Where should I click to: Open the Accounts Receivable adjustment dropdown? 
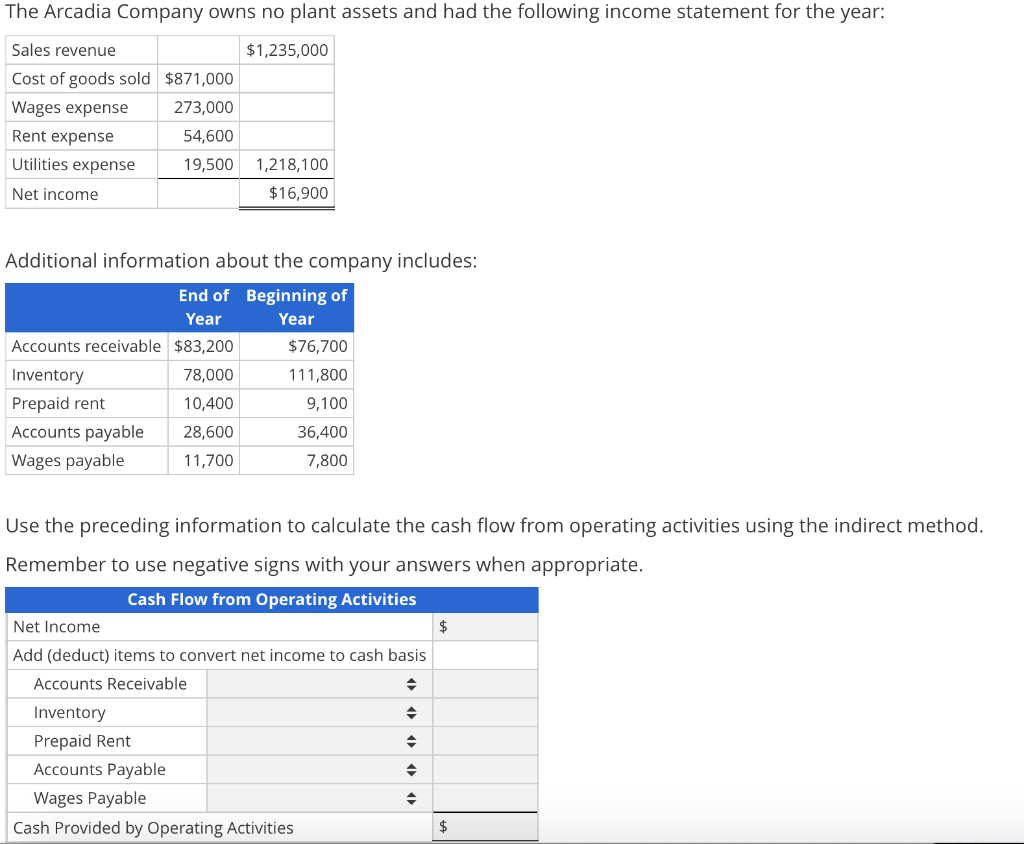[x=319, y=684]
